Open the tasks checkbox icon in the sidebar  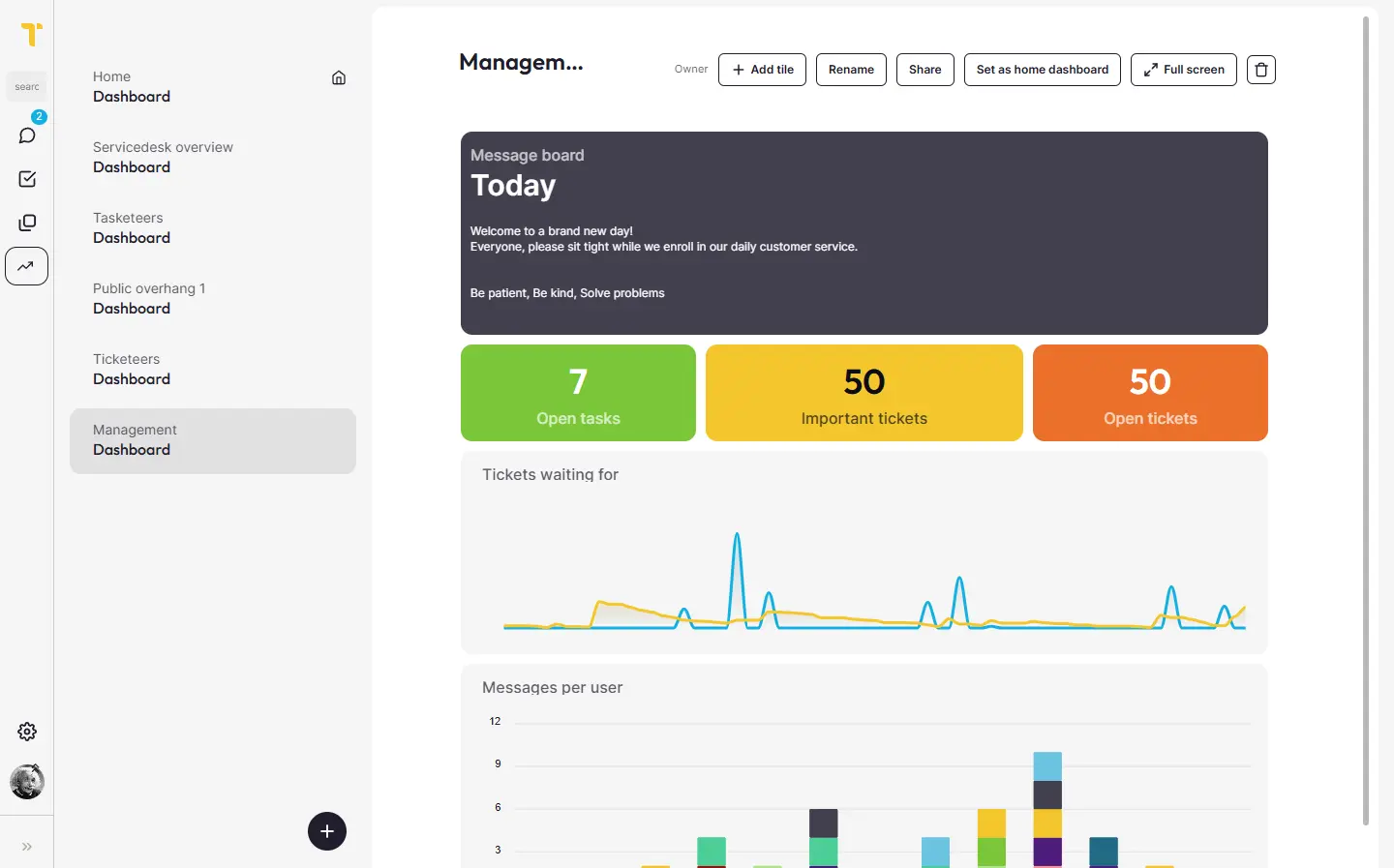click(x=27, y=179)
